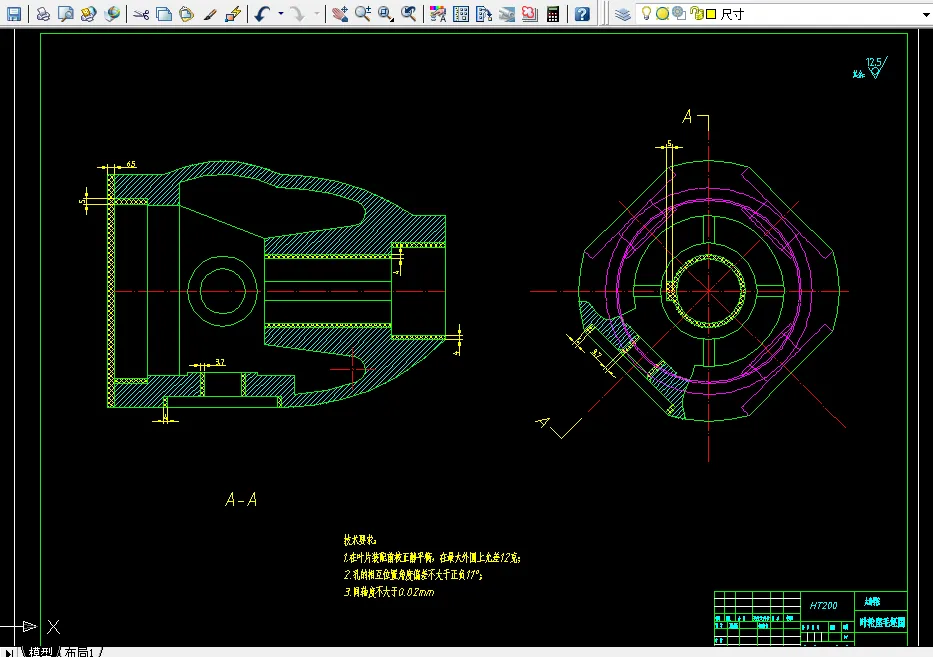Select the 技术要求 heading text
933x657 pixels.
(360, 540)
